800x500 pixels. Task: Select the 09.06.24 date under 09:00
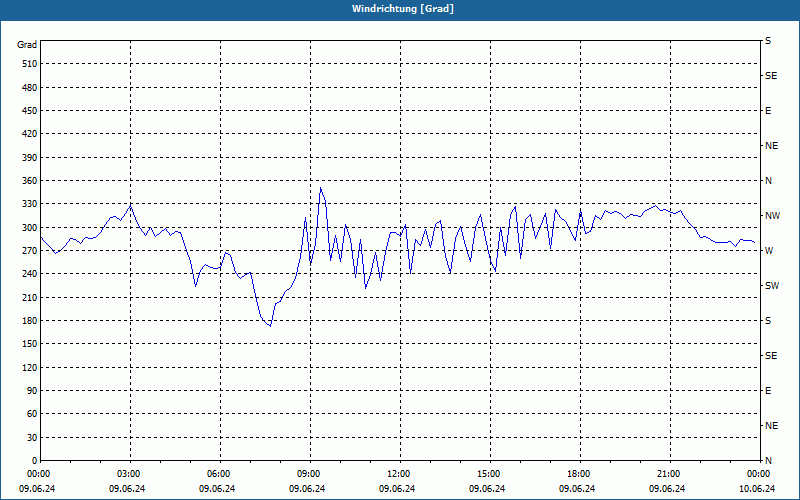[x=307, y=489]
